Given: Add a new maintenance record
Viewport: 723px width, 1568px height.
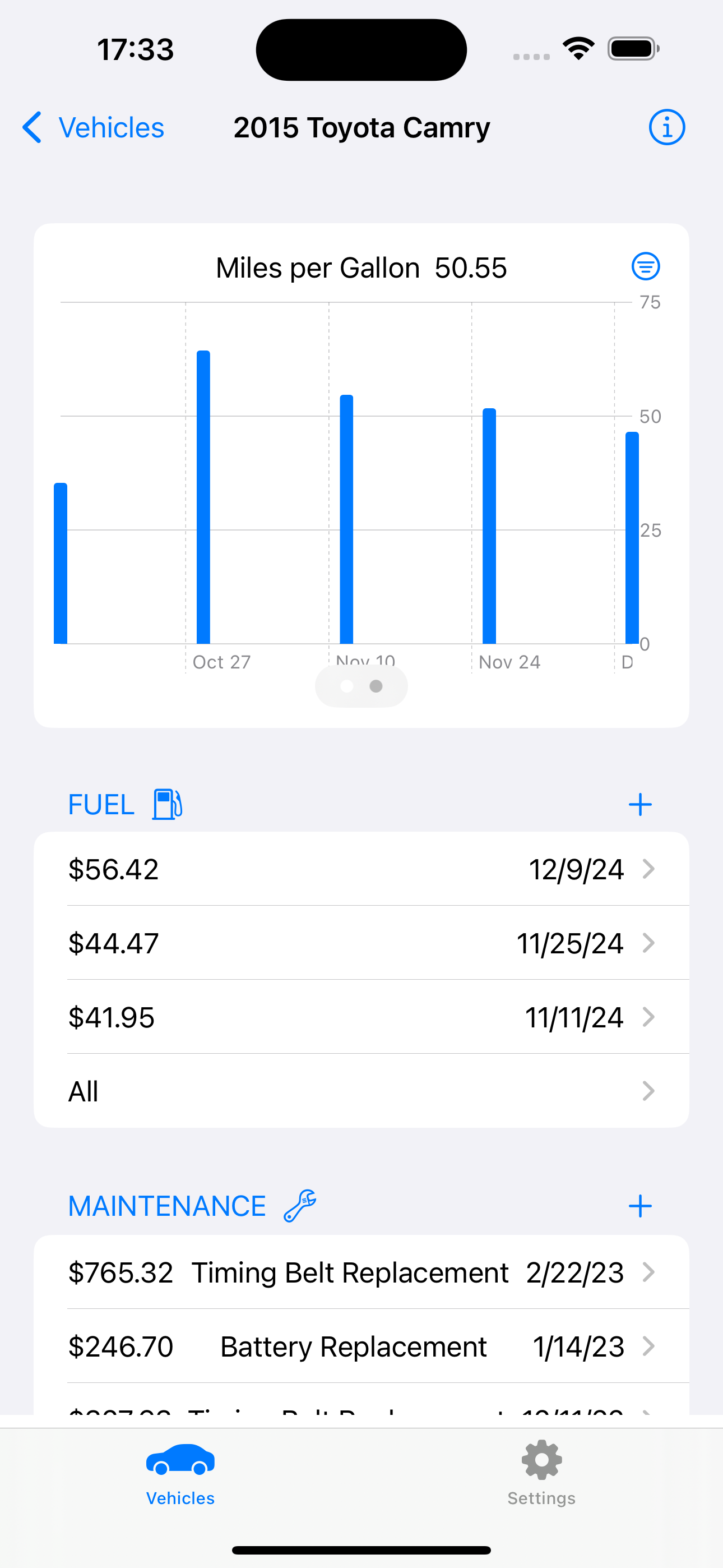Looking at the screenshot, I should [x=639, y=1205].
